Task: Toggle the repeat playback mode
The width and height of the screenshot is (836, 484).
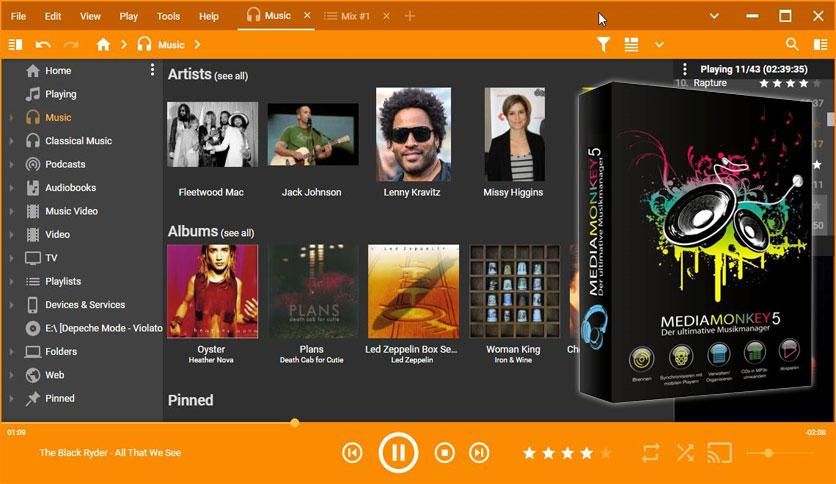Action: (650, 453)
